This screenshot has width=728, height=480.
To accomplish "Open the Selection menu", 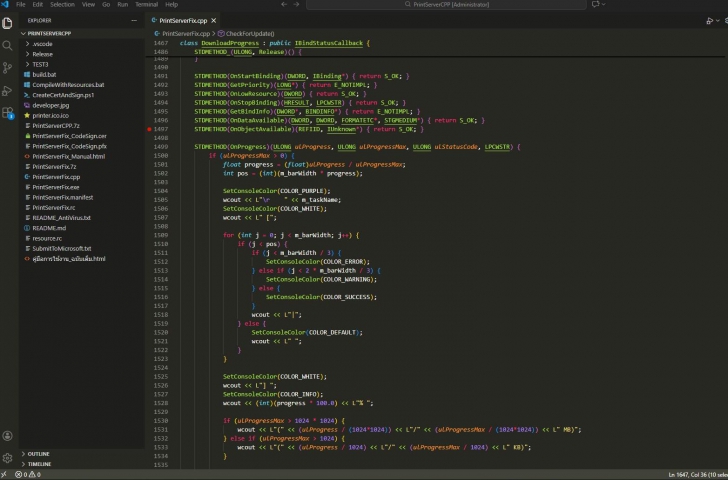I will [x=62, y=4].
